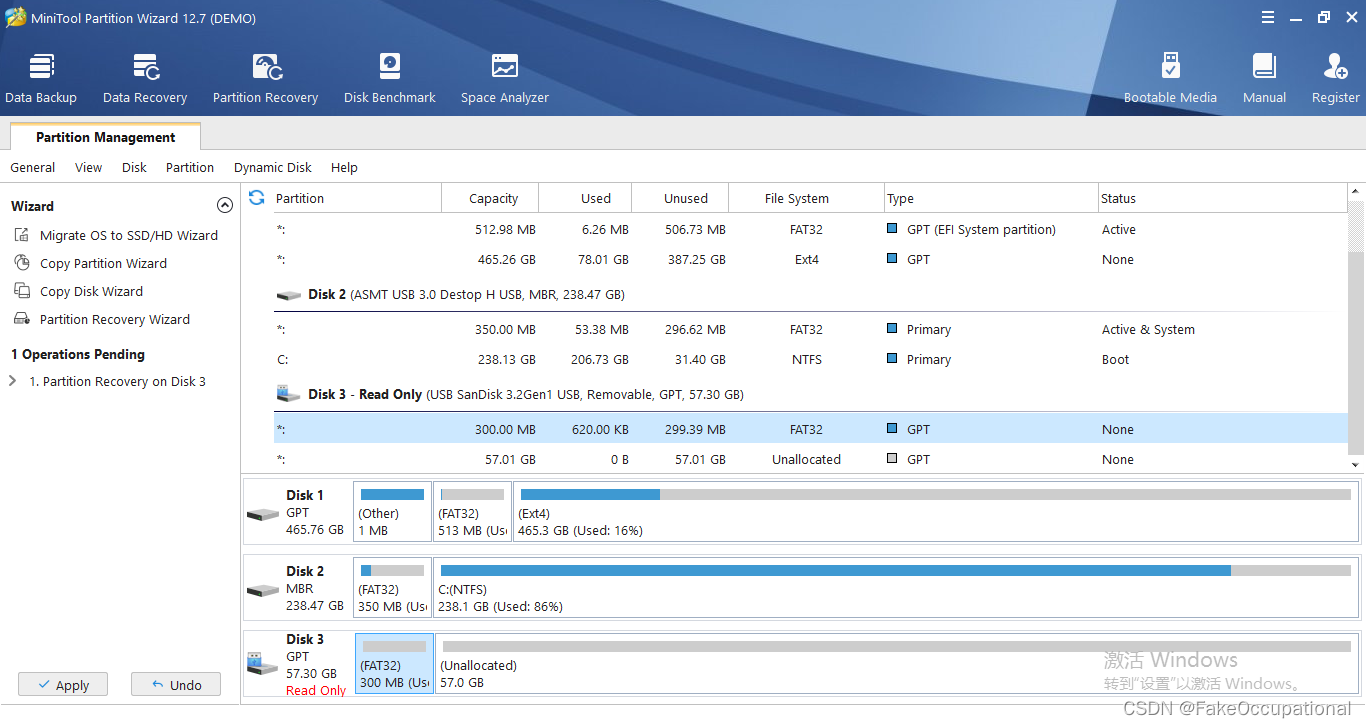Select the 512.98 MB EFI System partition row
Screen dimensions: 1366x728
pyautogui.click(x=810, y=229)
